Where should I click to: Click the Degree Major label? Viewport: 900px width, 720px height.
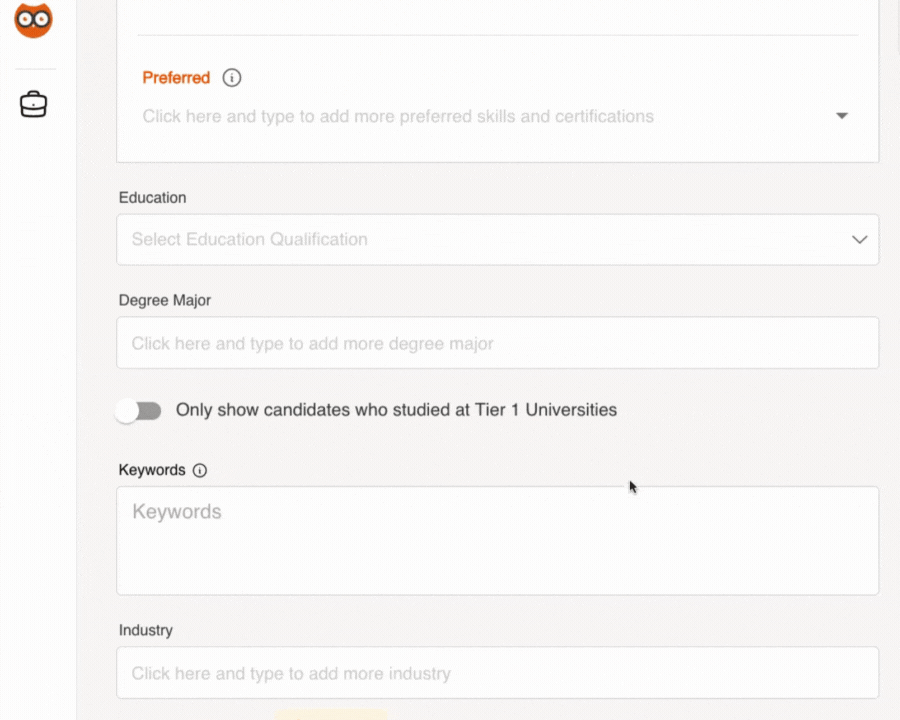point(164,300)
